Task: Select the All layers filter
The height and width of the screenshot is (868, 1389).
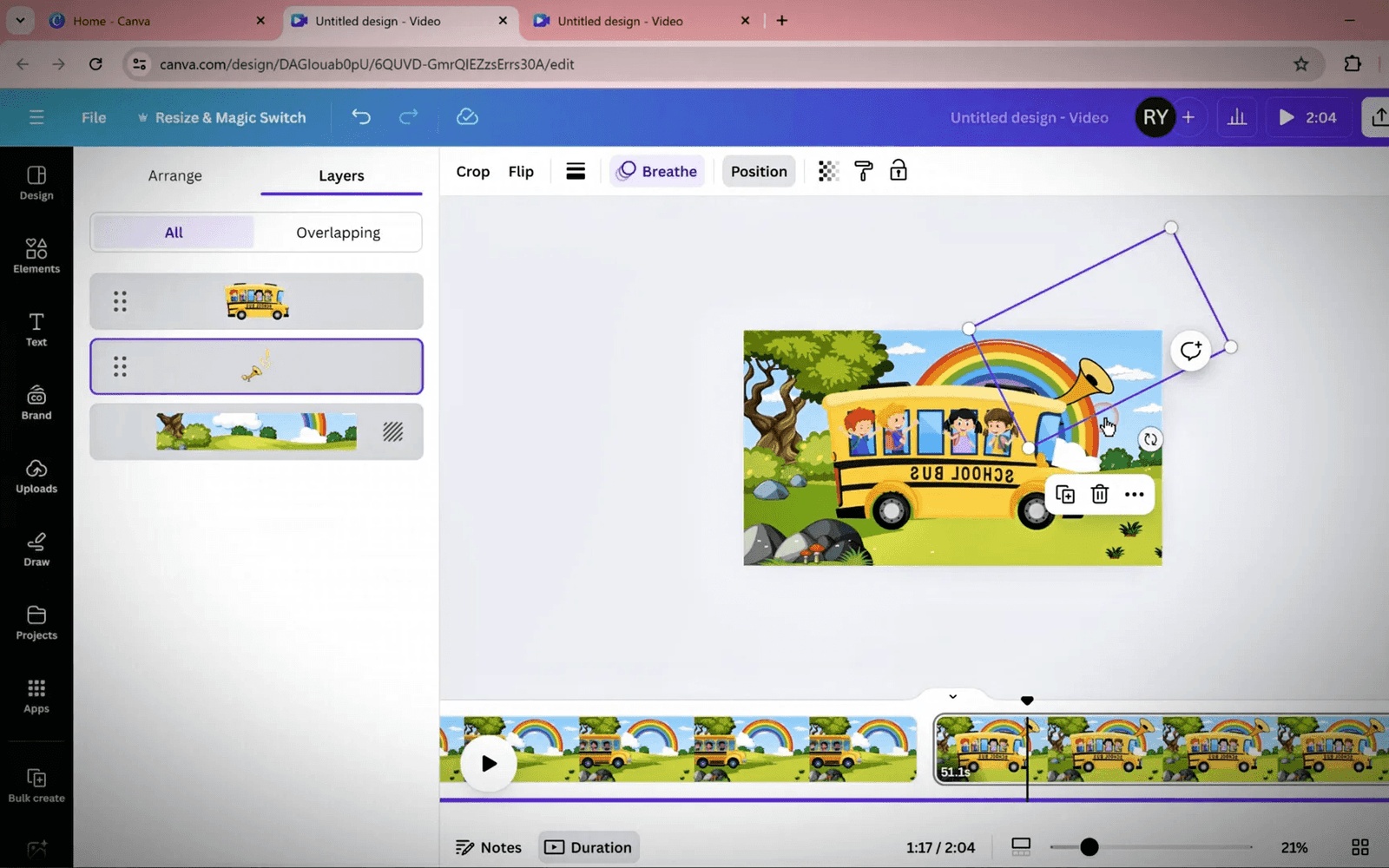Action: 174,233
